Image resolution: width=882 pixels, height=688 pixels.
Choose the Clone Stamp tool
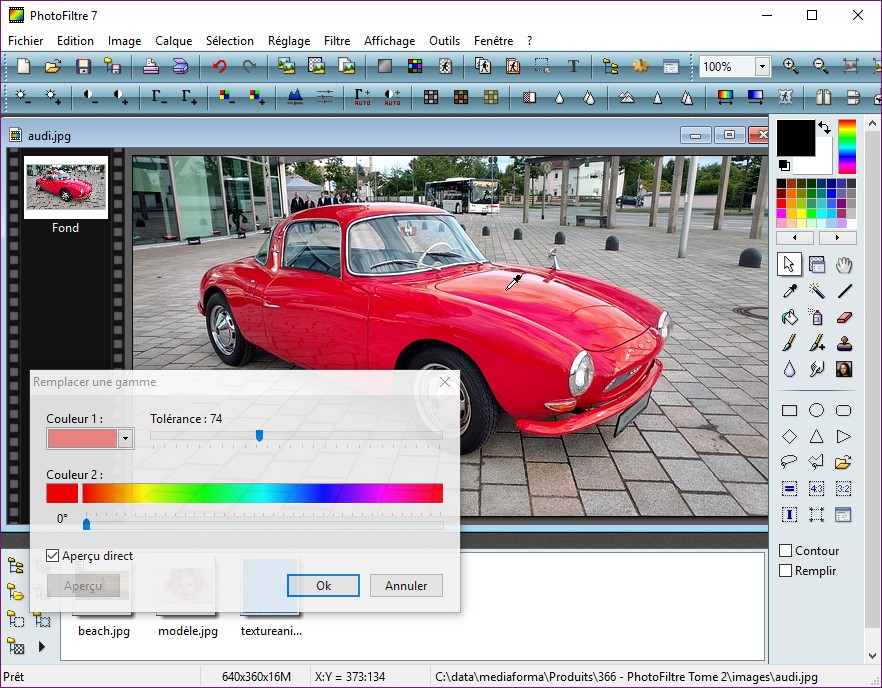click(x=844, y=343)
